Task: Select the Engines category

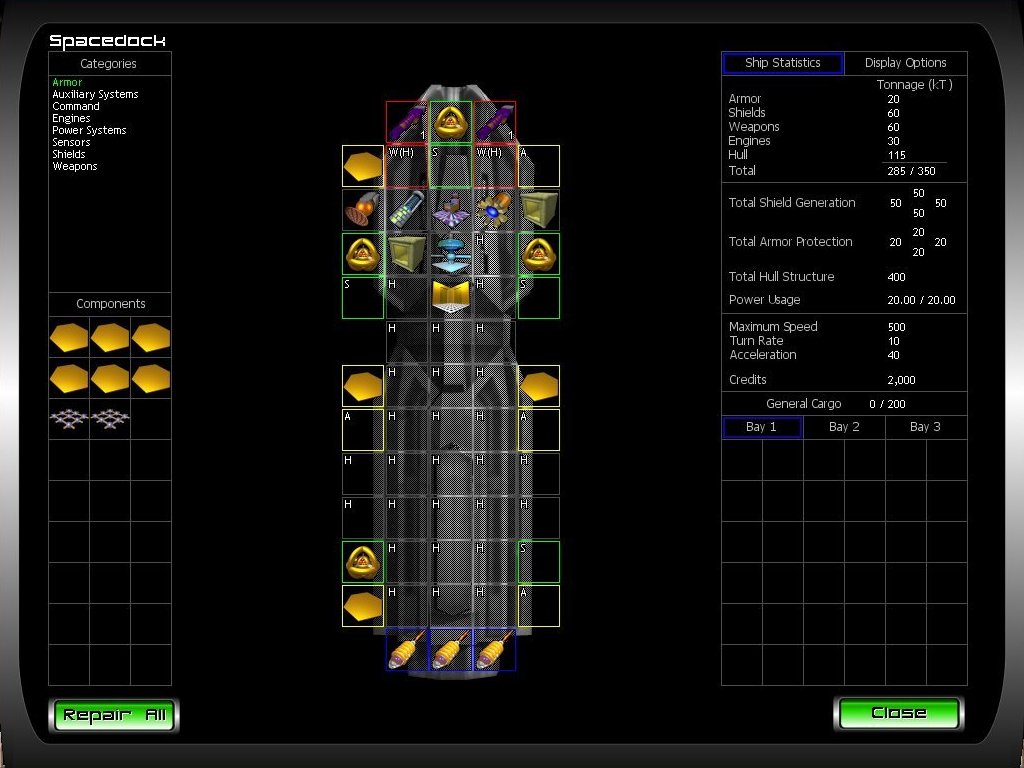Action: click(x=71, y=118)
